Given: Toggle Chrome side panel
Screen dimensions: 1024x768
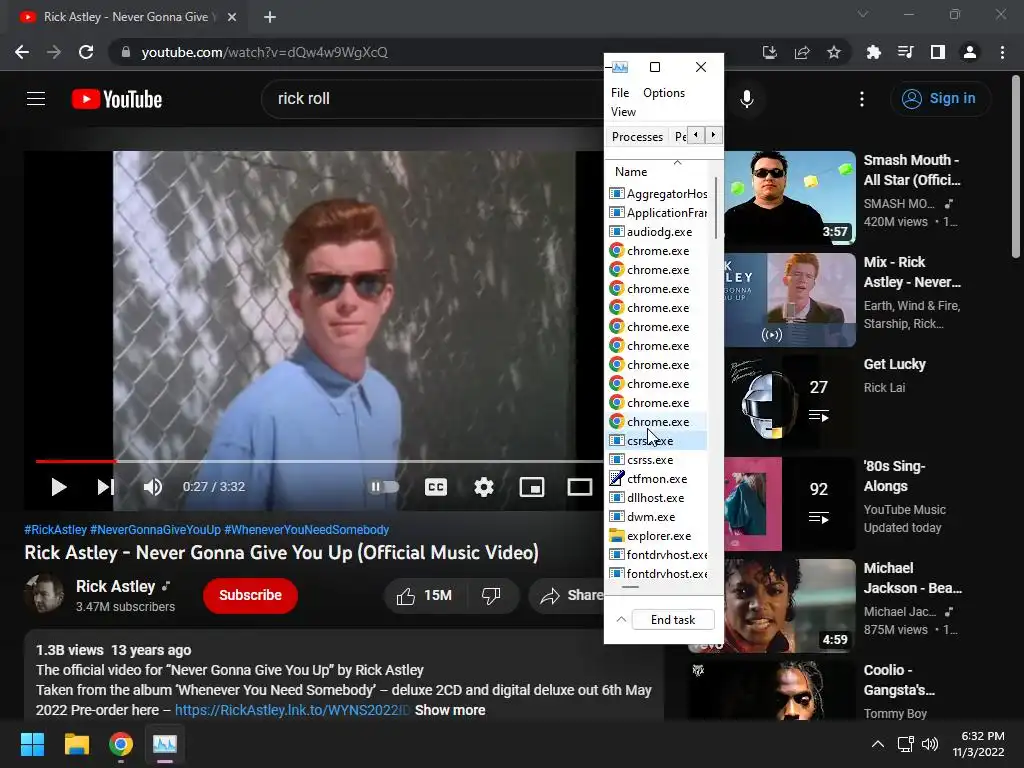Looking at the screenshot, I should click(938, 52).
